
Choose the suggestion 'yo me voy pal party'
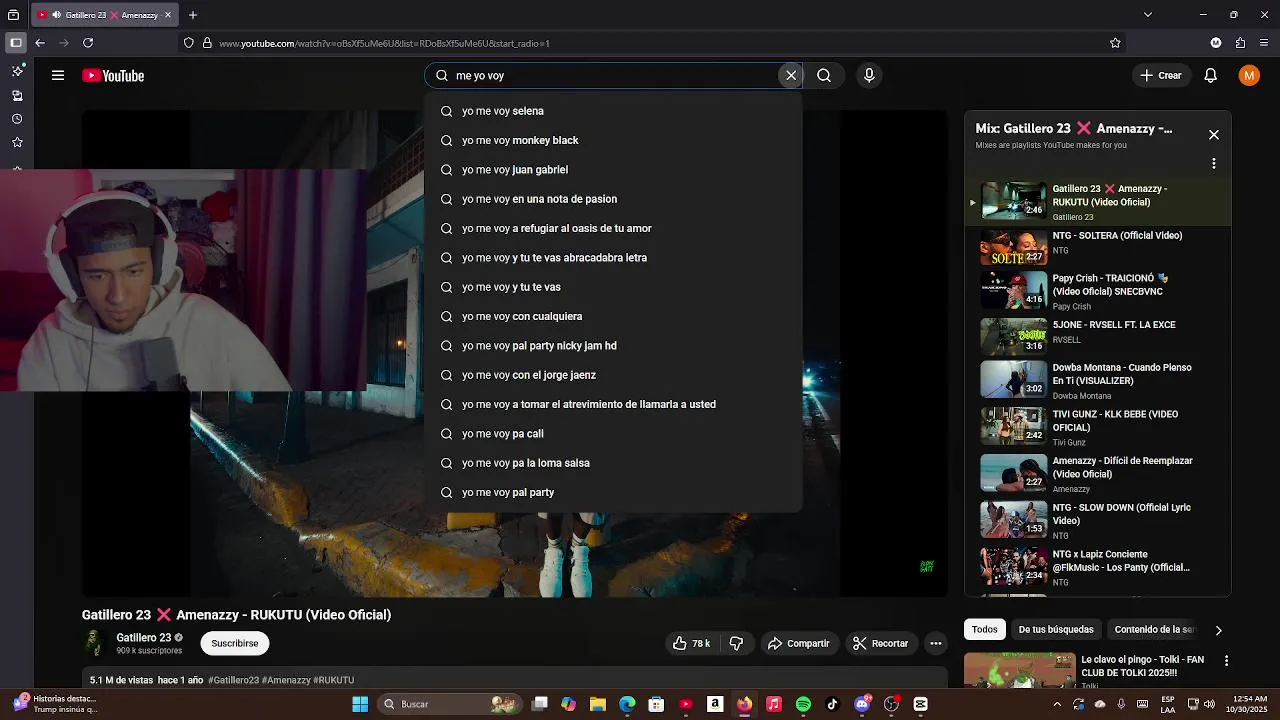tap(613, 492)
